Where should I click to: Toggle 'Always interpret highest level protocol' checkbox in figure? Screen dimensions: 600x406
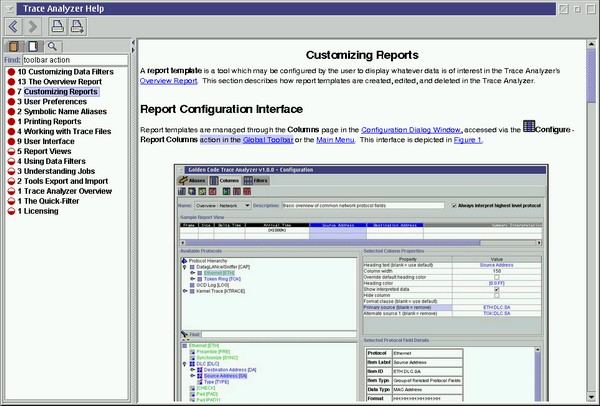454,205
